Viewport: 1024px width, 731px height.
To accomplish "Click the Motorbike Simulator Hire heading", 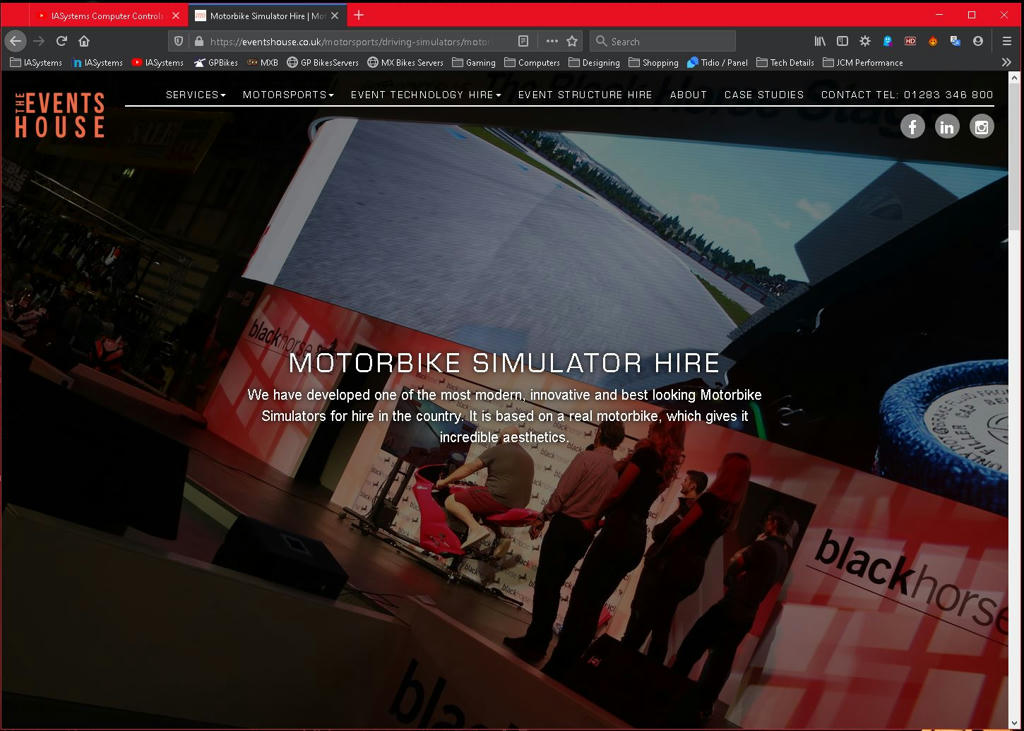I will [504, 363].
